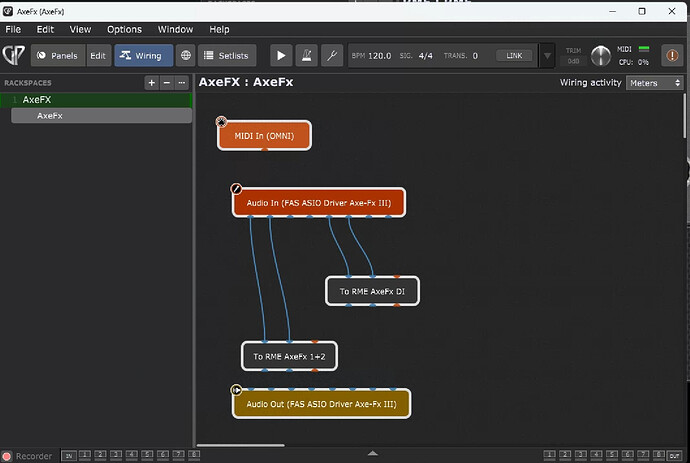Click the wiring view horizontal scrollbar
Image resolution: width=690 pixels, height=463 pixels.
pyautogui.click(x=240, y=445)
